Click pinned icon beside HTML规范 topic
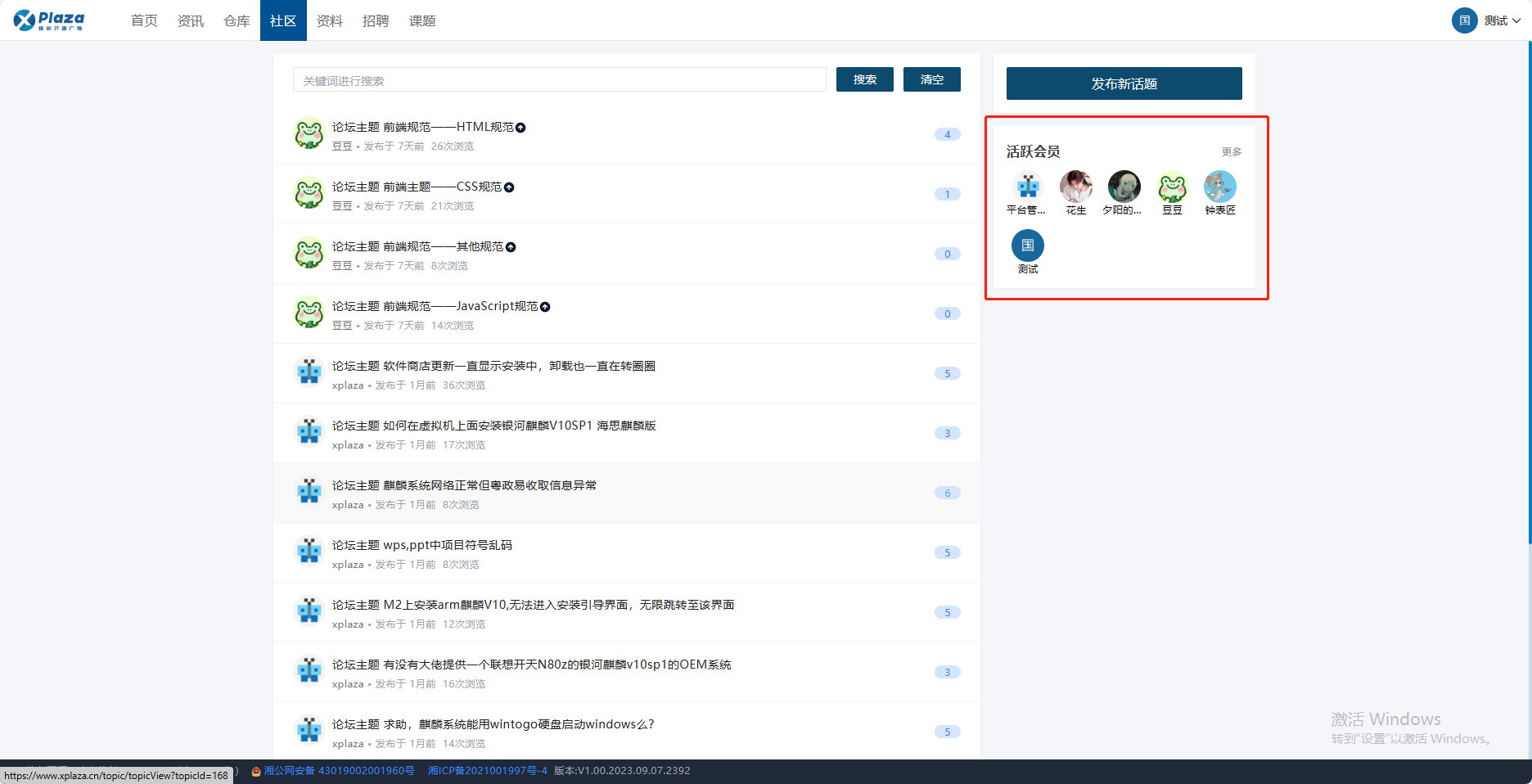The width and height of the screenshot is (1532, 784). point(520,128)
